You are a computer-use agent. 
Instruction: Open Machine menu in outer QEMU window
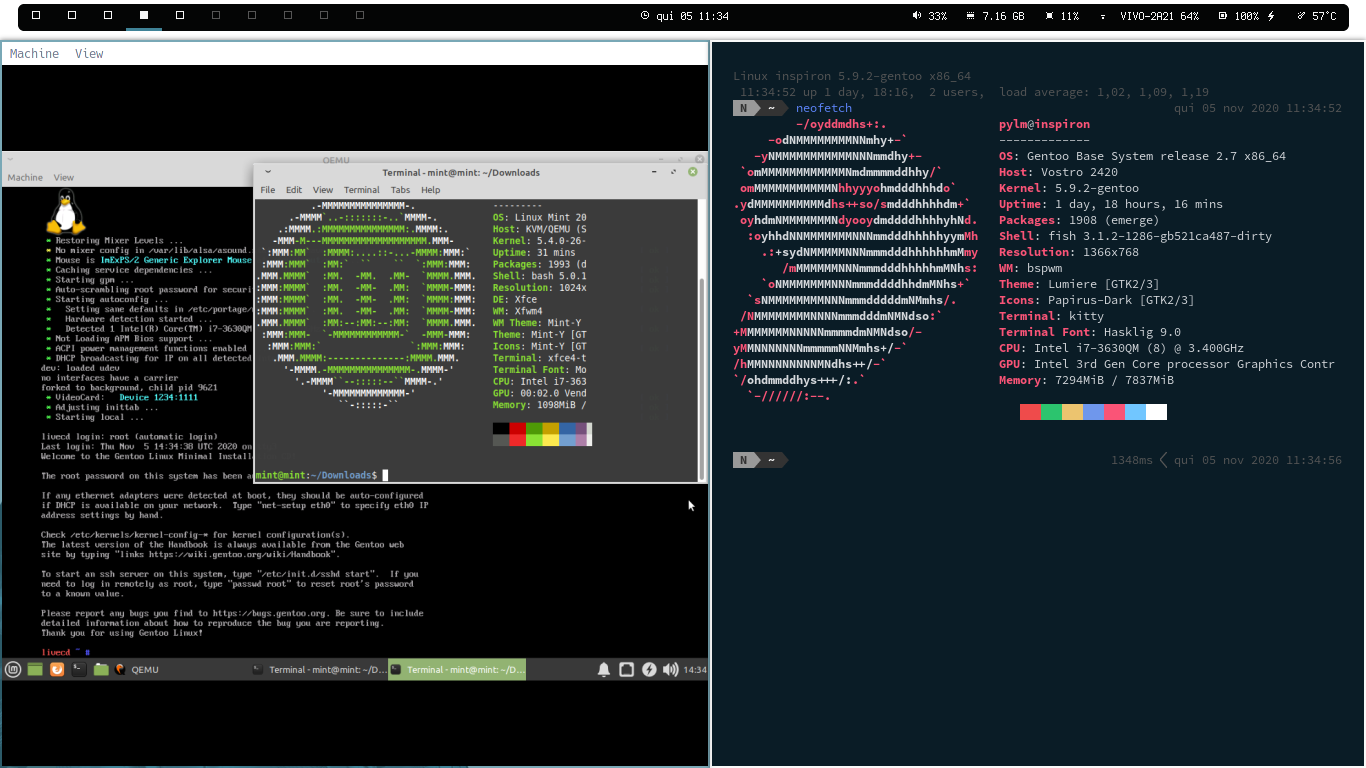(x=34, y=54)
